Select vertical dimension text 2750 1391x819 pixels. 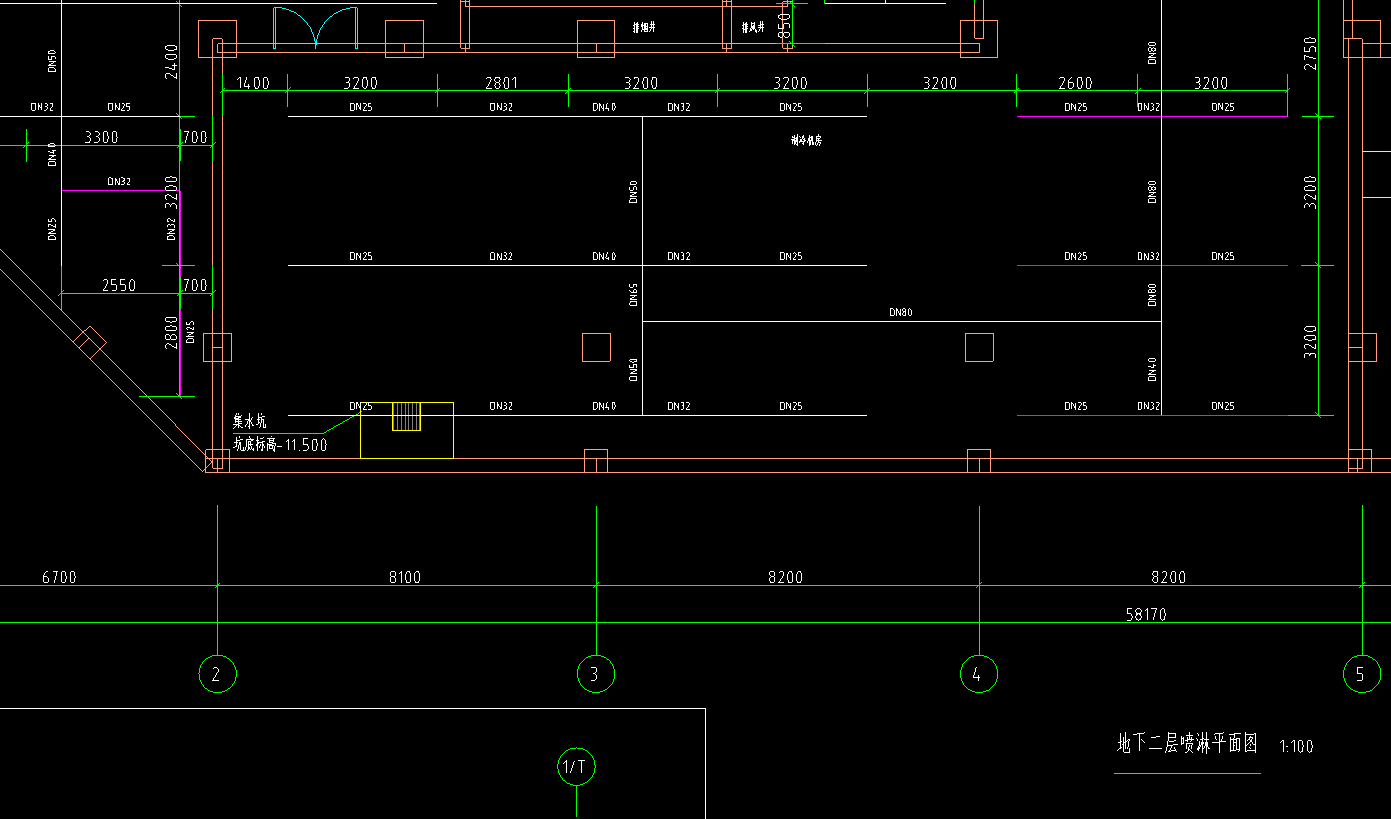(1311, 54)
